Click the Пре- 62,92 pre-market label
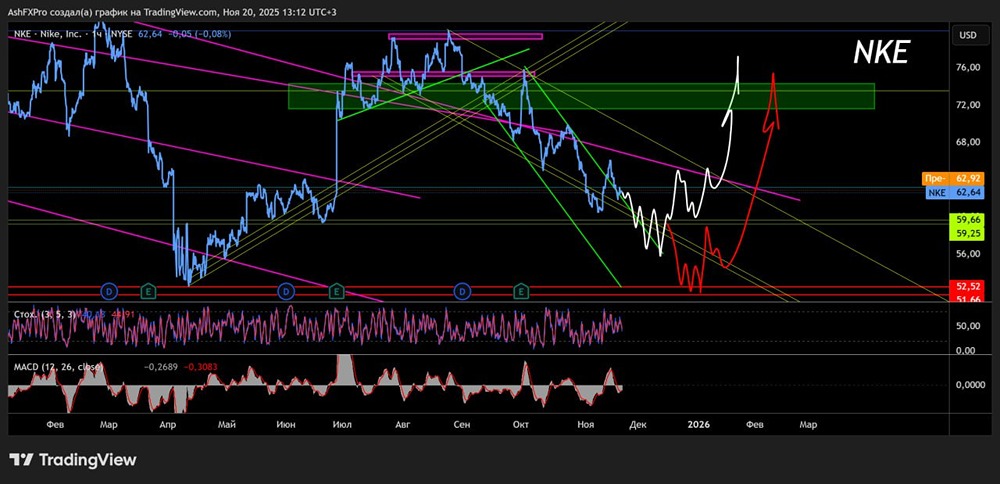Image resolution: width=1000 pixels, height=484 pixels. (953, 178)
